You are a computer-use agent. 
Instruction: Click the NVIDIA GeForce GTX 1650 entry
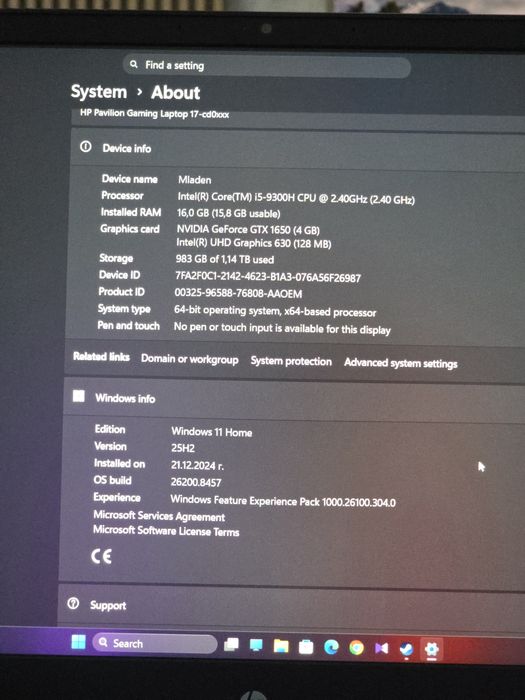click(x=248, y=229)
